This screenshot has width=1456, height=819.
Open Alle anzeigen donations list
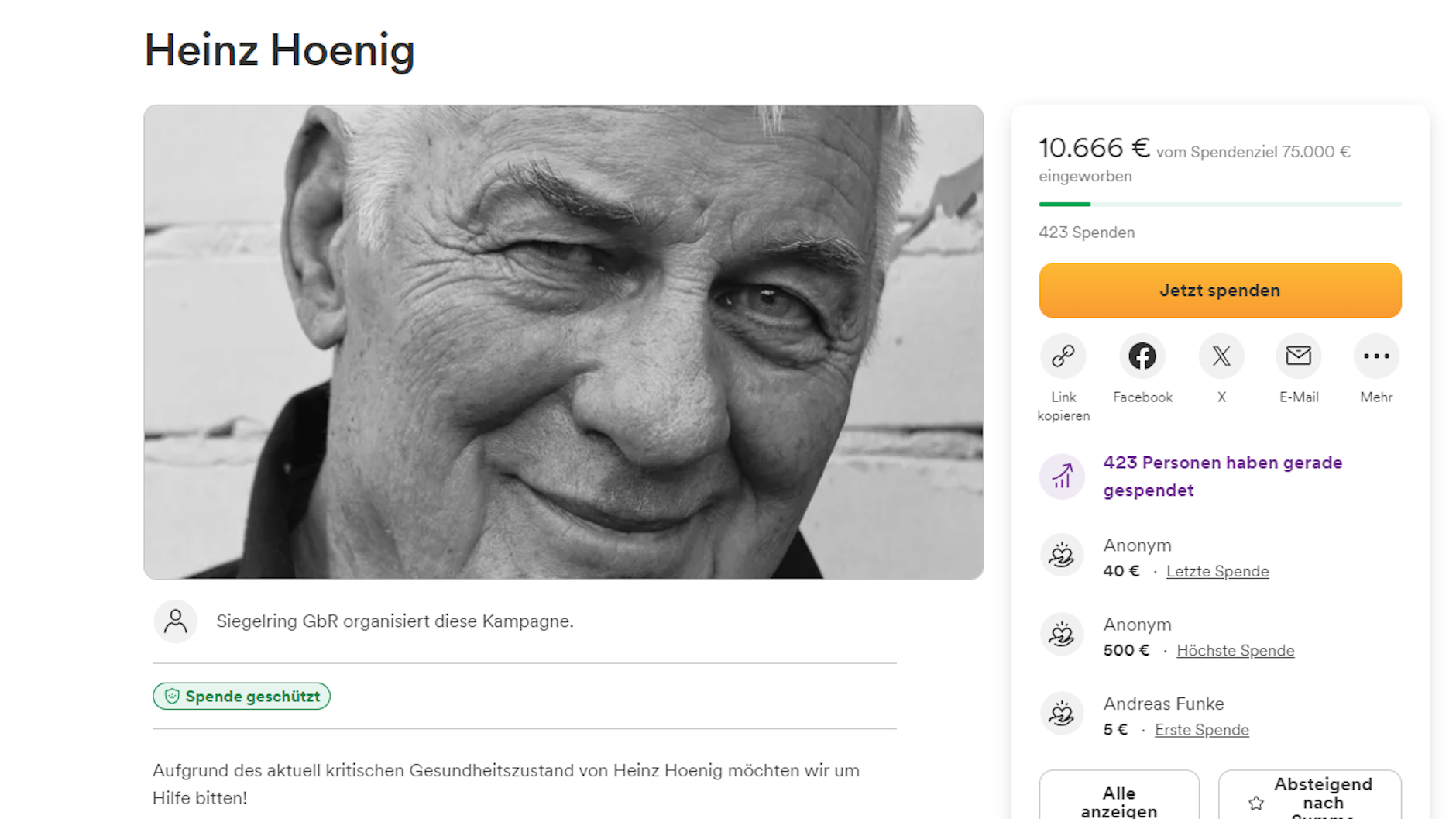[x=1118, y=800]
